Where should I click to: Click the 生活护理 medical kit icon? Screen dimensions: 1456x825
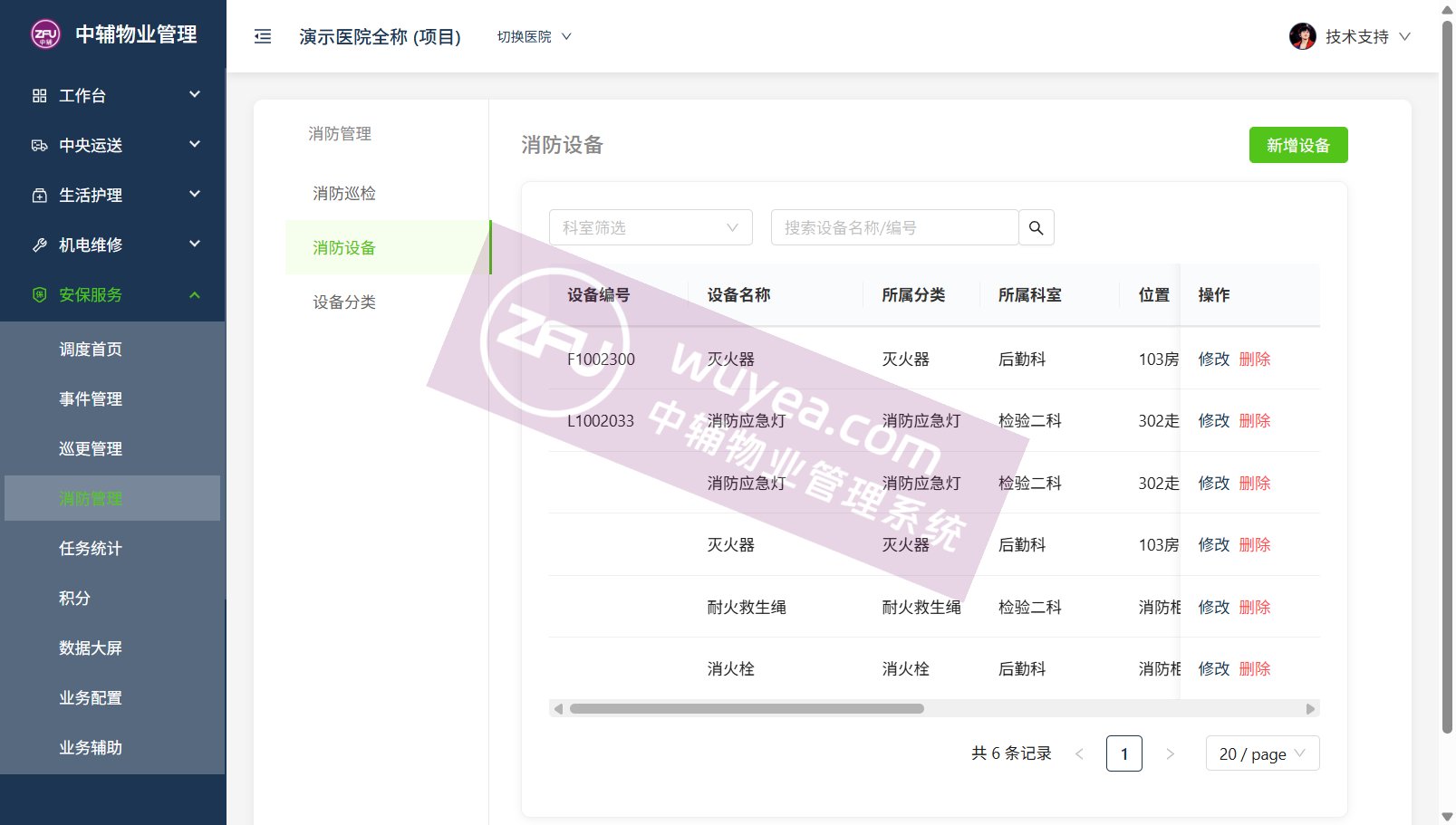(40, 195)
